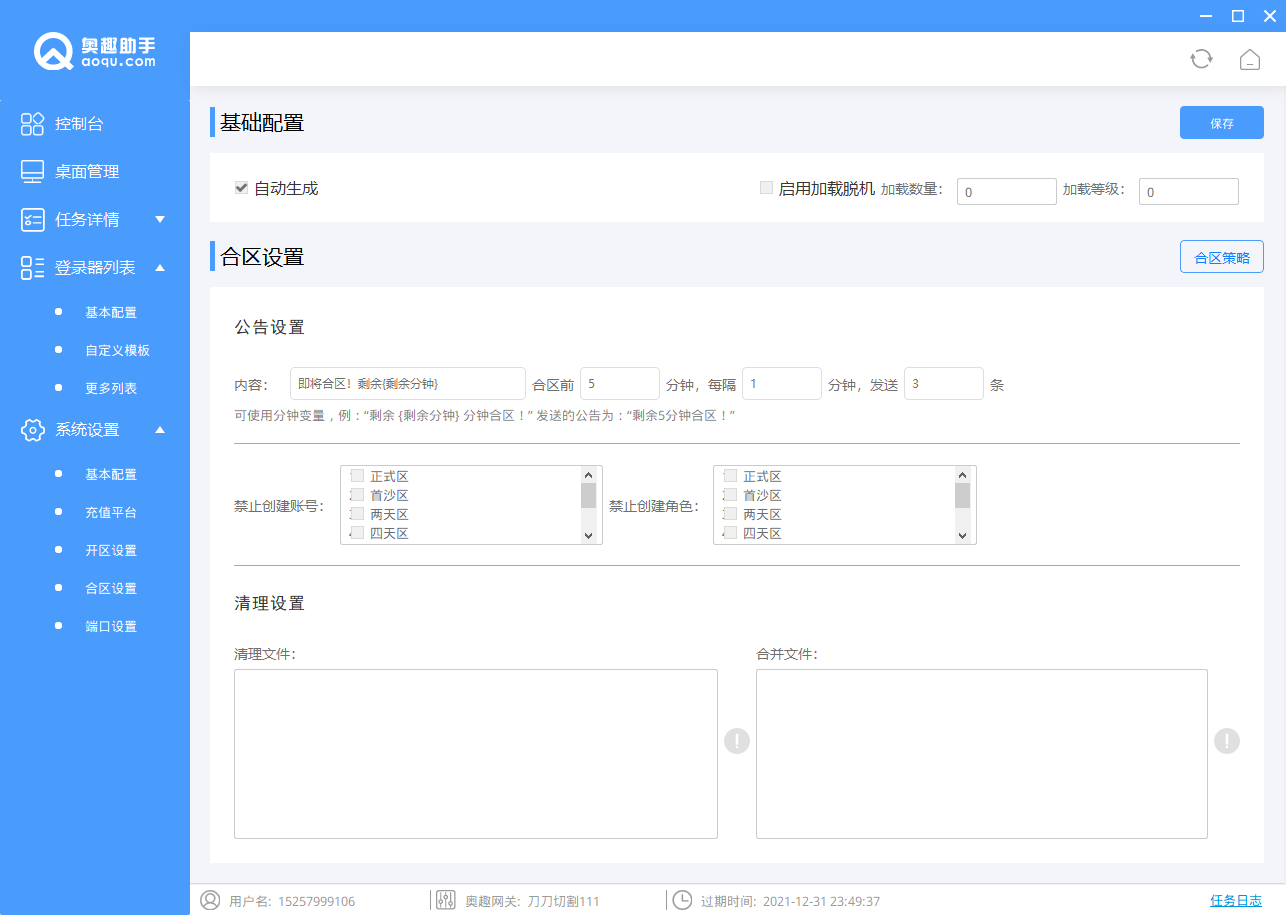Click the 任务详情 checklist icon
1286x915 pixels.
point(32,220)
